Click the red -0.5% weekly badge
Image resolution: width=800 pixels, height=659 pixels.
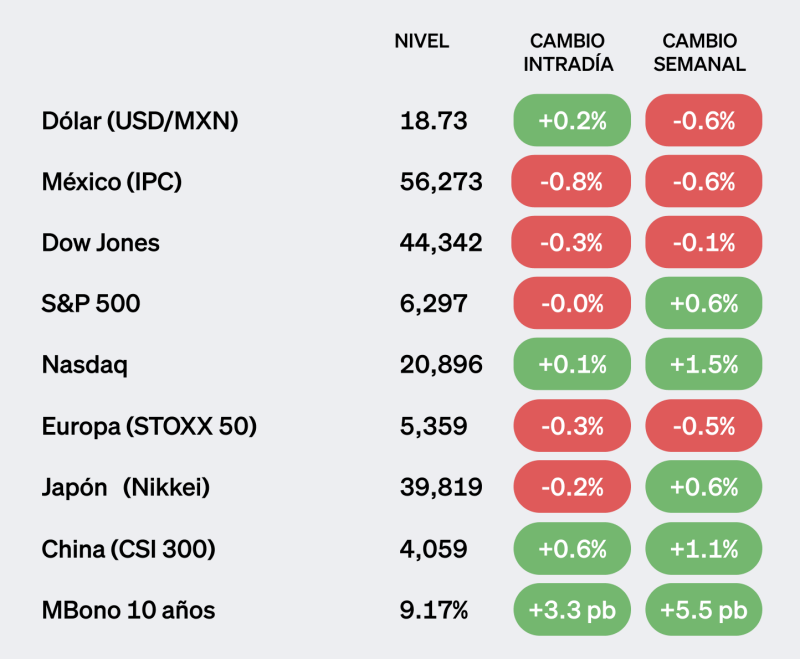[704, 426]
